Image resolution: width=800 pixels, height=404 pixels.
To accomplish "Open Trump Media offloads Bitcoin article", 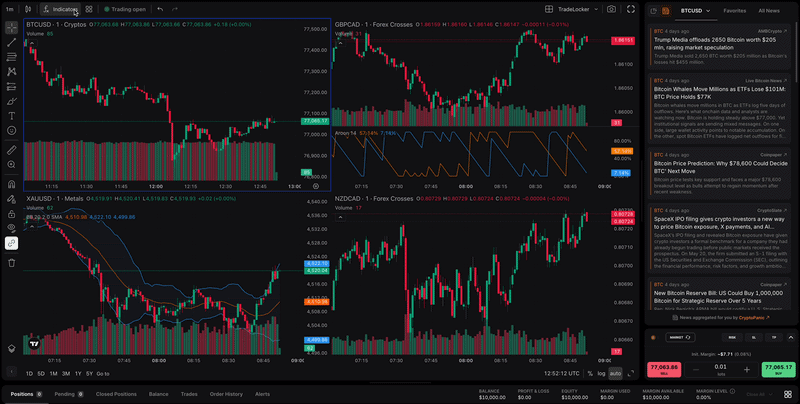I will click(719, 46).
